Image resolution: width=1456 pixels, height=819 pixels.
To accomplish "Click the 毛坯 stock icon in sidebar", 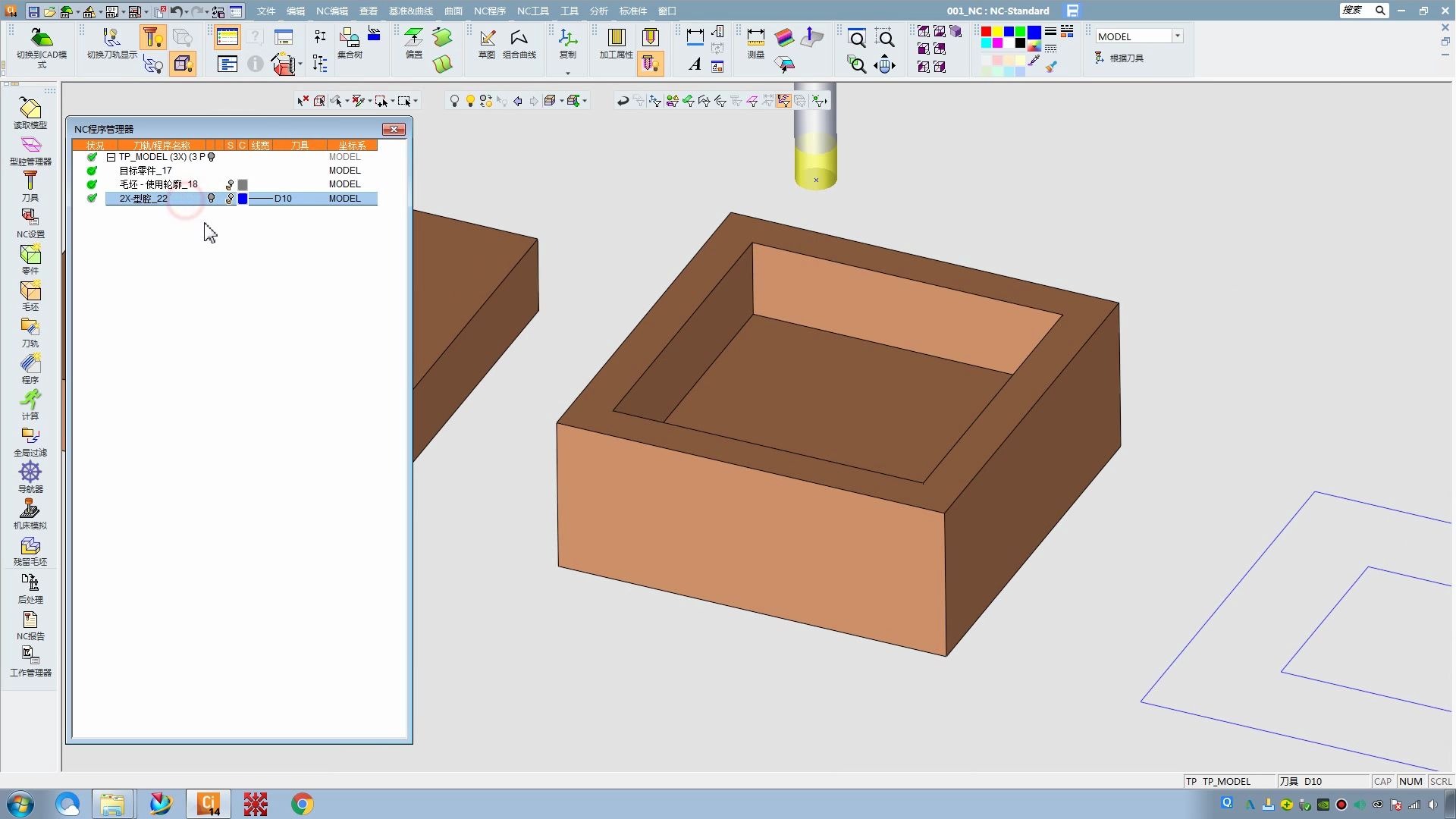I will point(30,295).
